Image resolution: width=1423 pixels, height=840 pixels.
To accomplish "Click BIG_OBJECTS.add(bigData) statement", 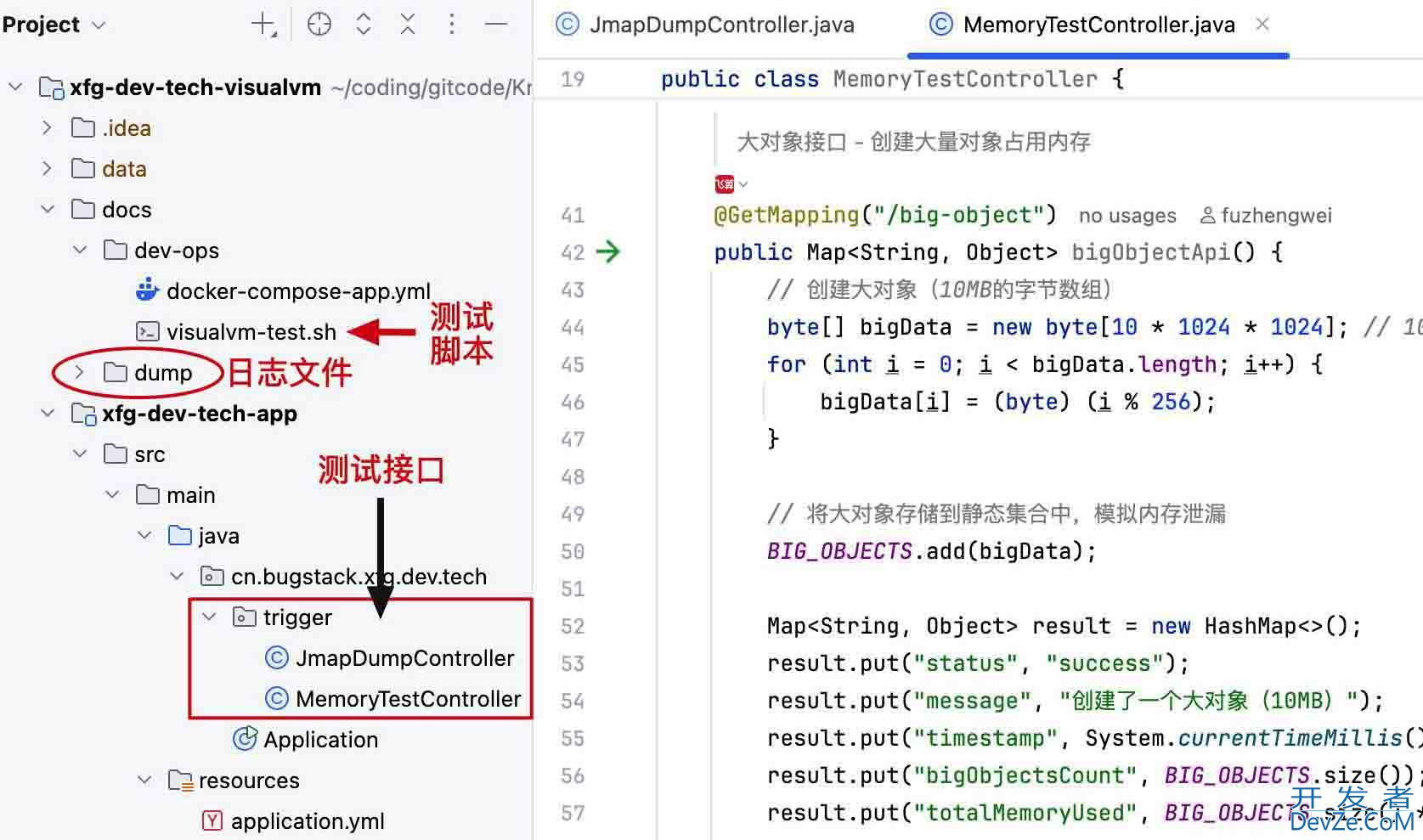I will pyautogui.click(x=932, y=551).
